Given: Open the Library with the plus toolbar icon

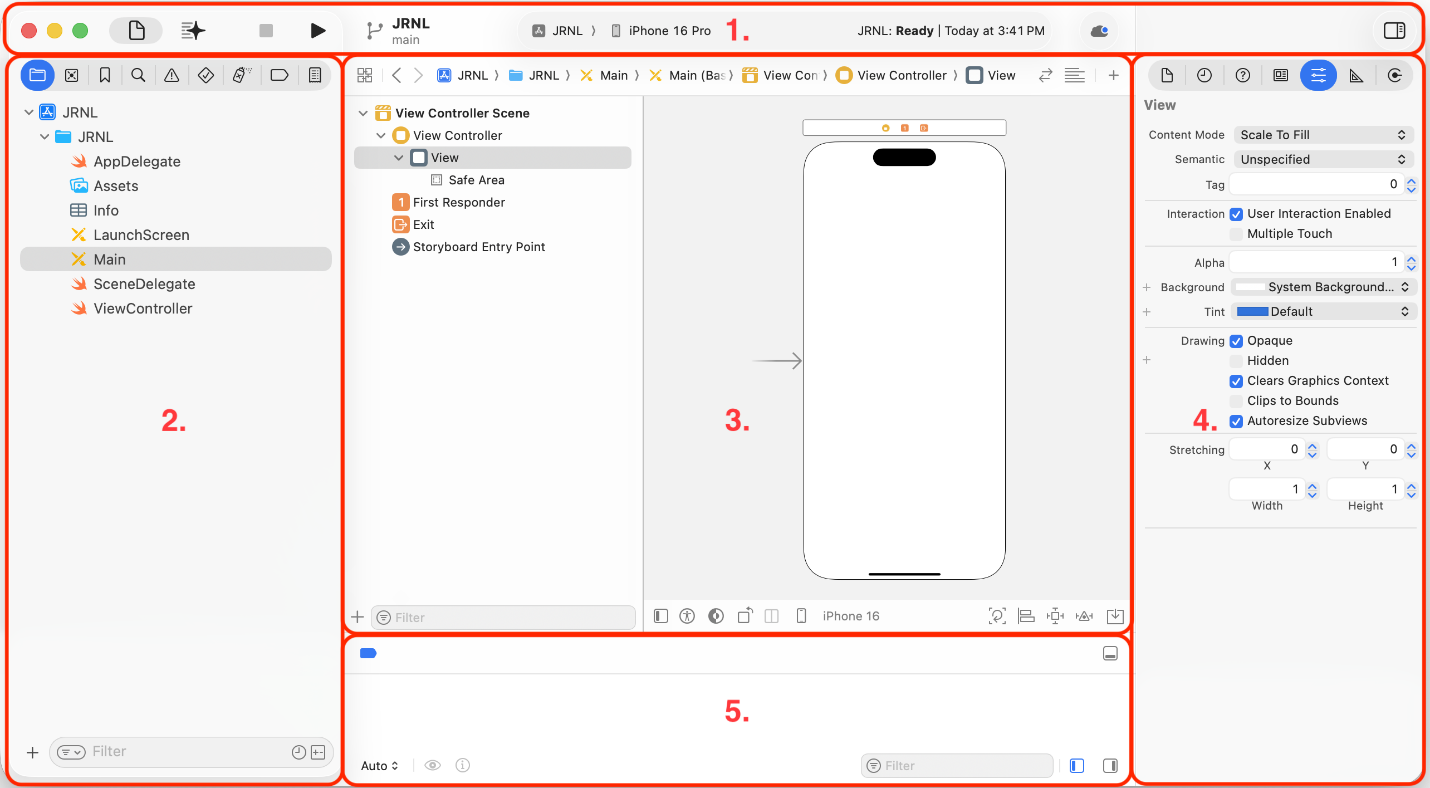Looking at the screenshot, I should 1113,74.
